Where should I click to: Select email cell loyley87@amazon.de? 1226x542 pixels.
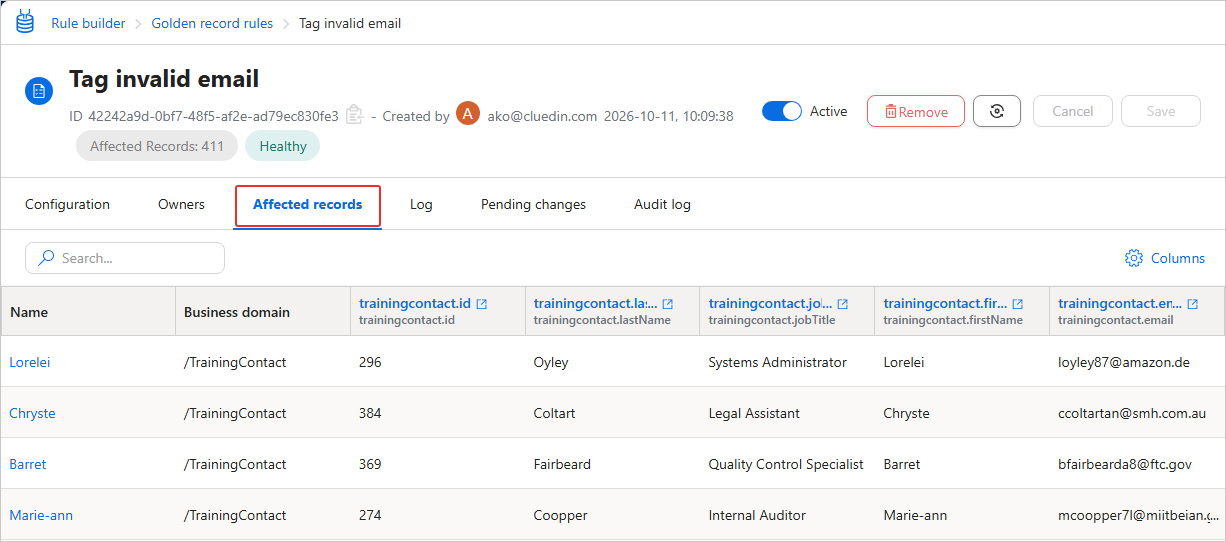[x=1124, y=362]
